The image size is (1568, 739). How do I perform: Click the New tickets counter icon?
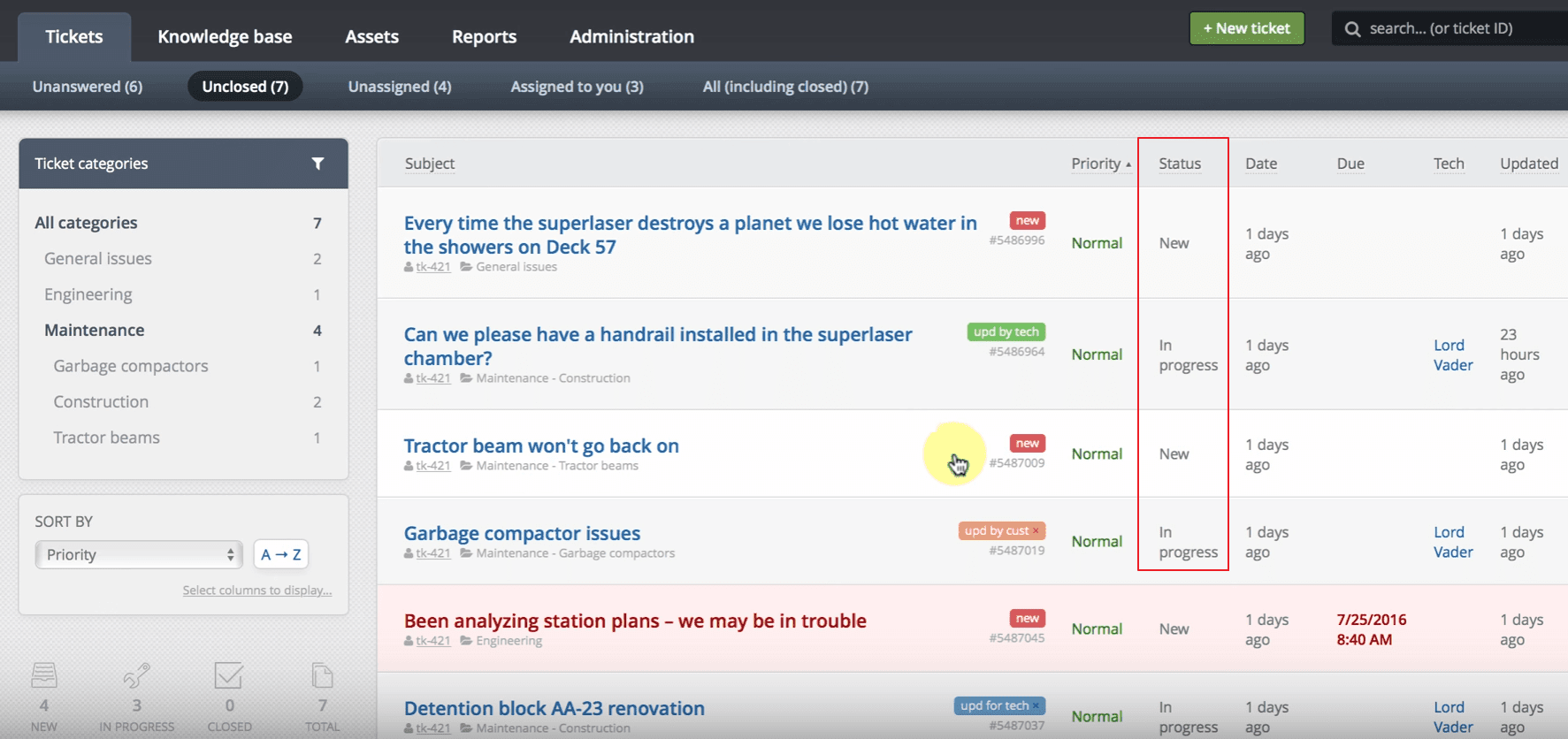44,676
